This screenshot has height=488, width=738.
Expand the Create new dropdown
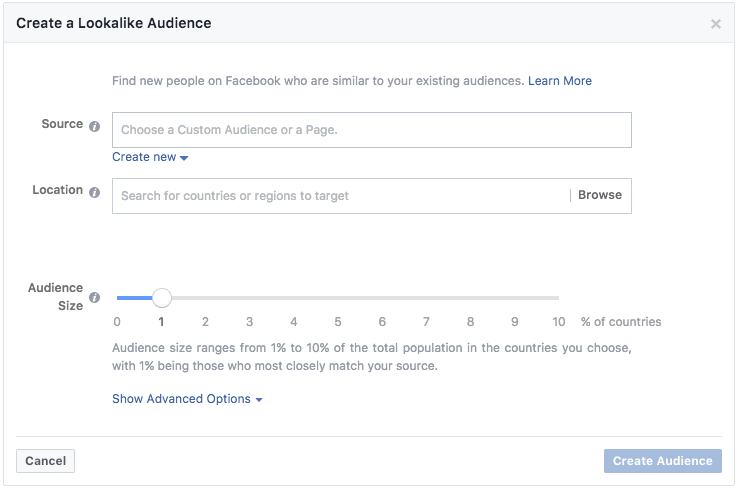150,157
